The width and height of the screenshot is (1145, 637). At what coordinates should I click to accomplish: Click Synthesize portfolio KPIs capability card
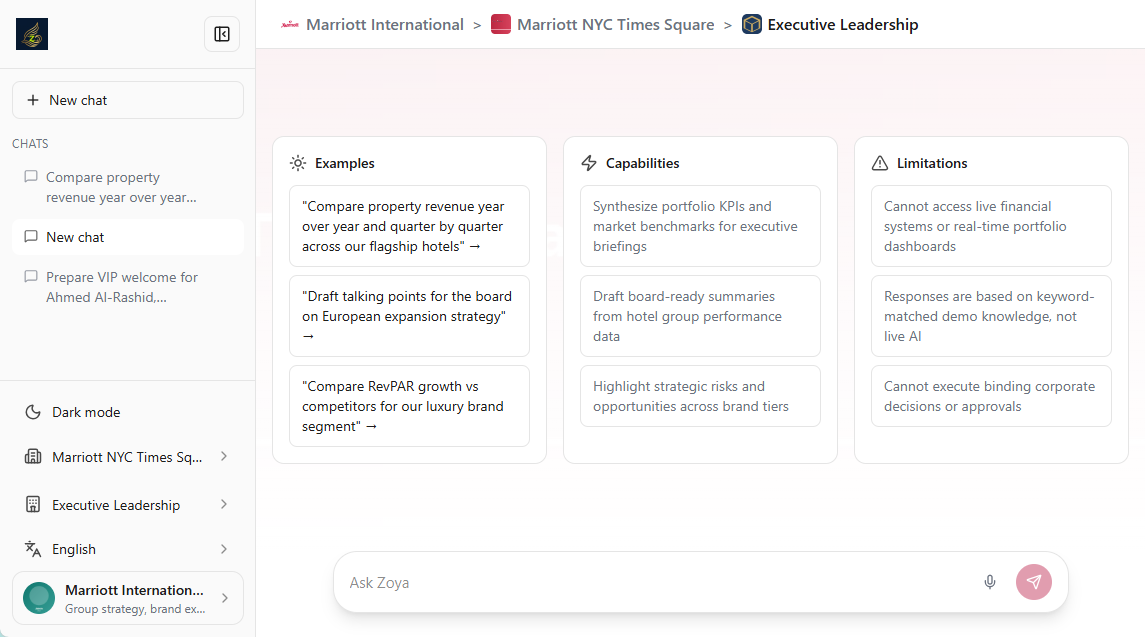click(700, 226)
